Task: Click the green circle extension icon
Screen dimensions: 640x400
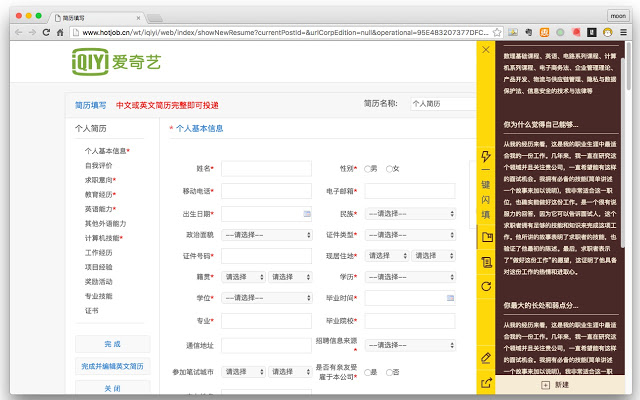Action: click(x=560, y=32)
